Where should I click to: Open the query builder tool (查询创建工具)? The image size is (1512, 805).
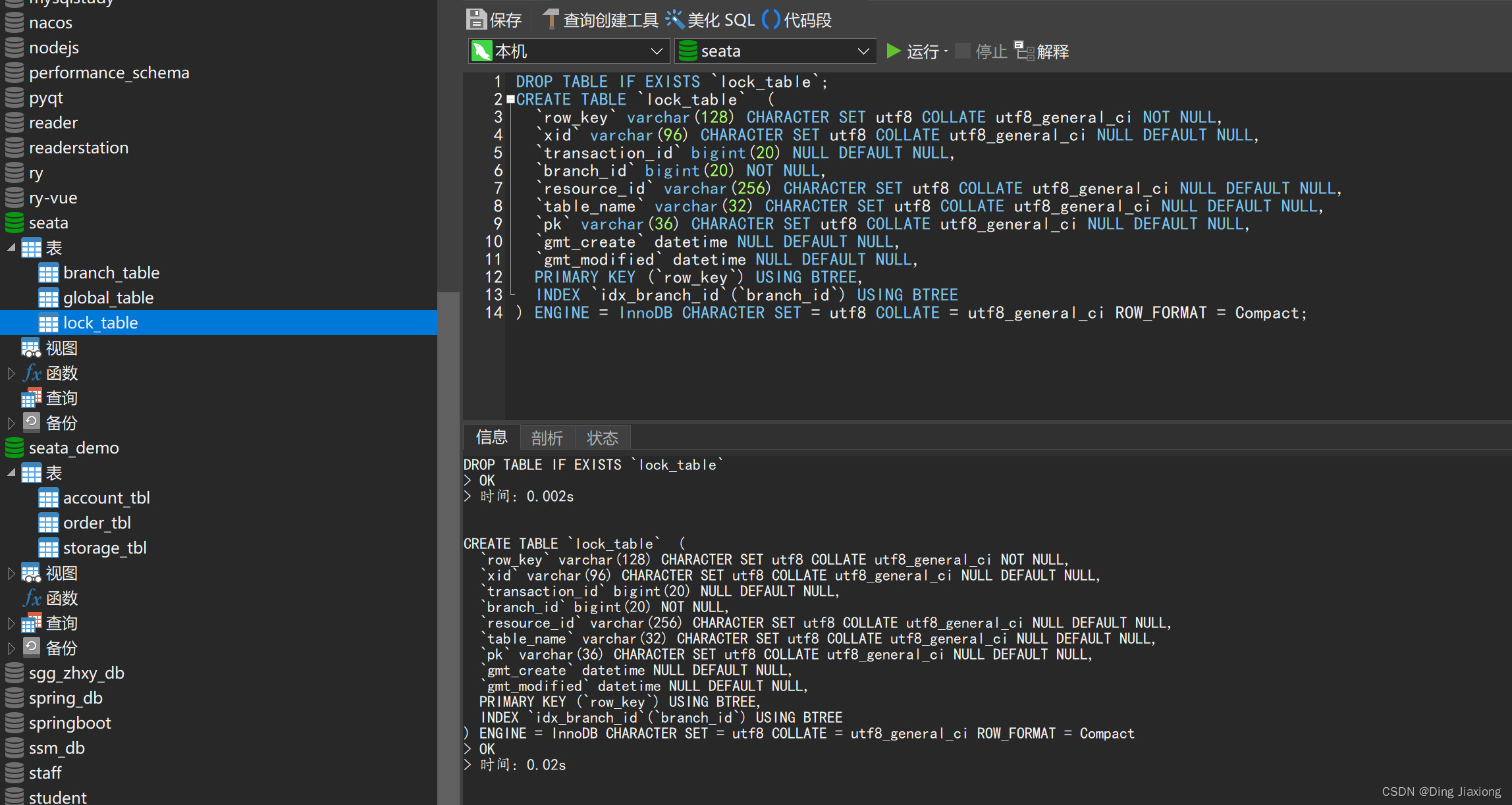click(599, 20)
